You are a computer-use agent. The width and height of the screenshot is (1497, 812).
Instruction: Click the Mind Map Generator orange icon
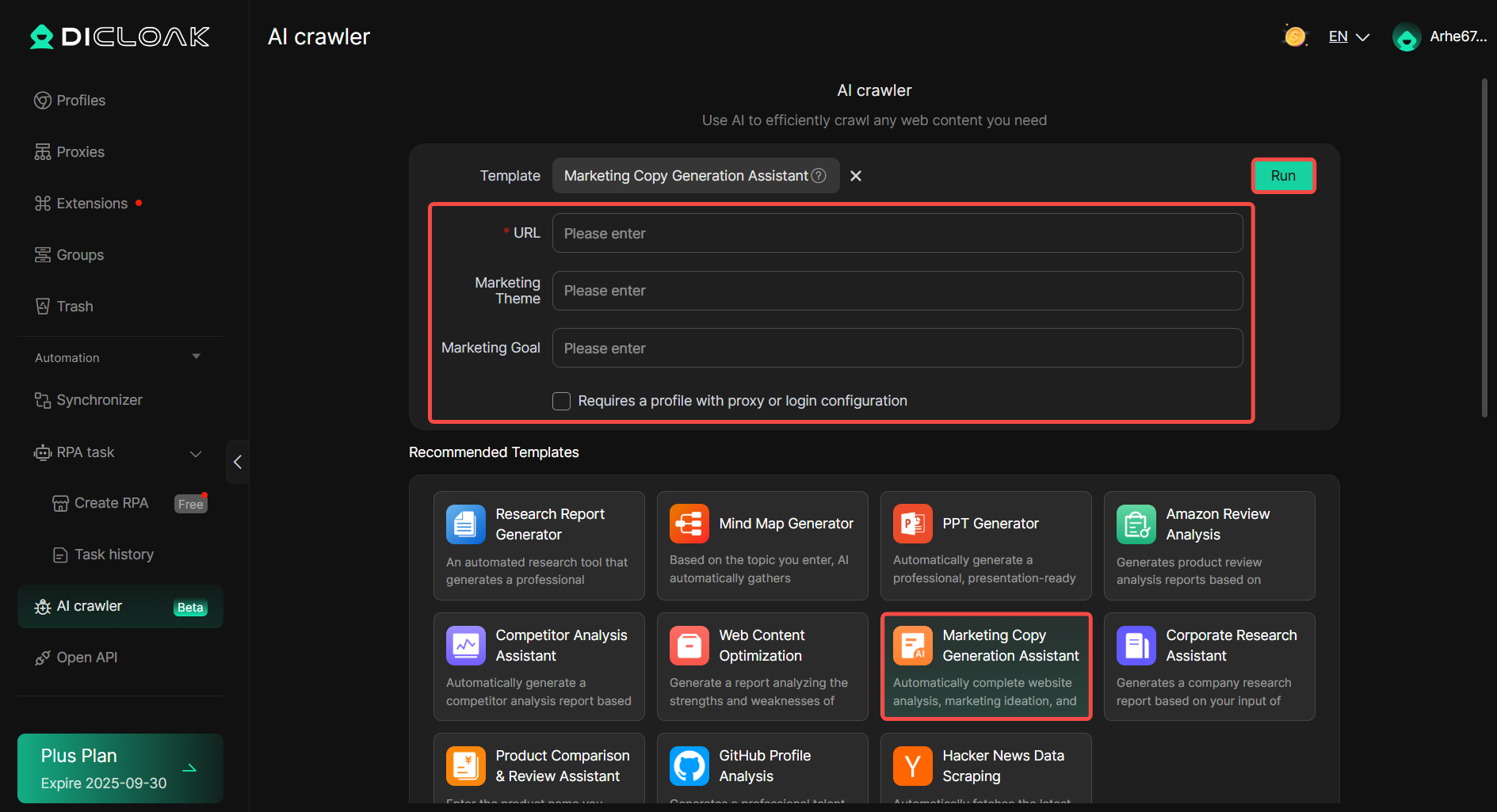click(689, 524)
